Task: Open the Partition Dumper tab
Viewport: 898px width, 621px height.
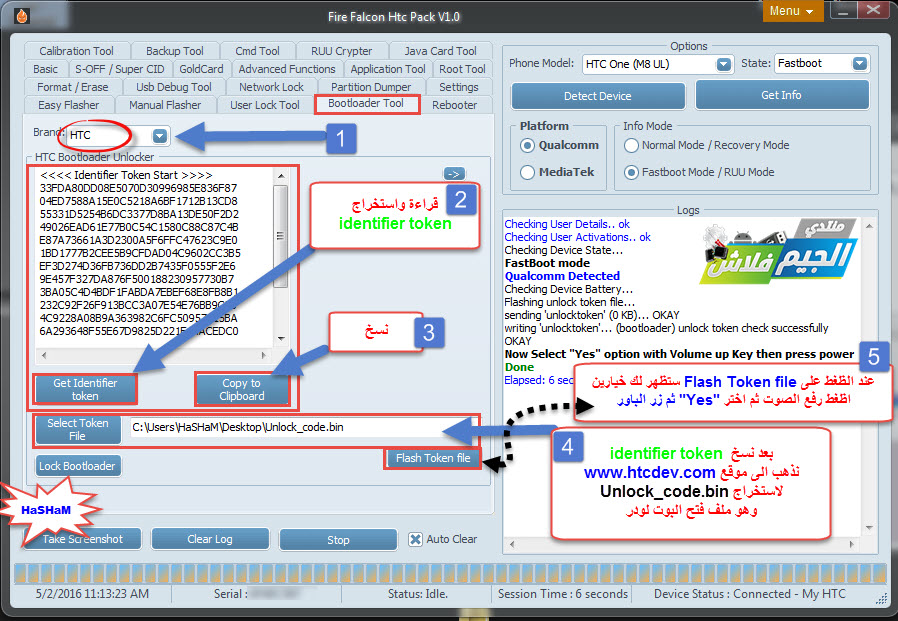Action: coord(371,87)
